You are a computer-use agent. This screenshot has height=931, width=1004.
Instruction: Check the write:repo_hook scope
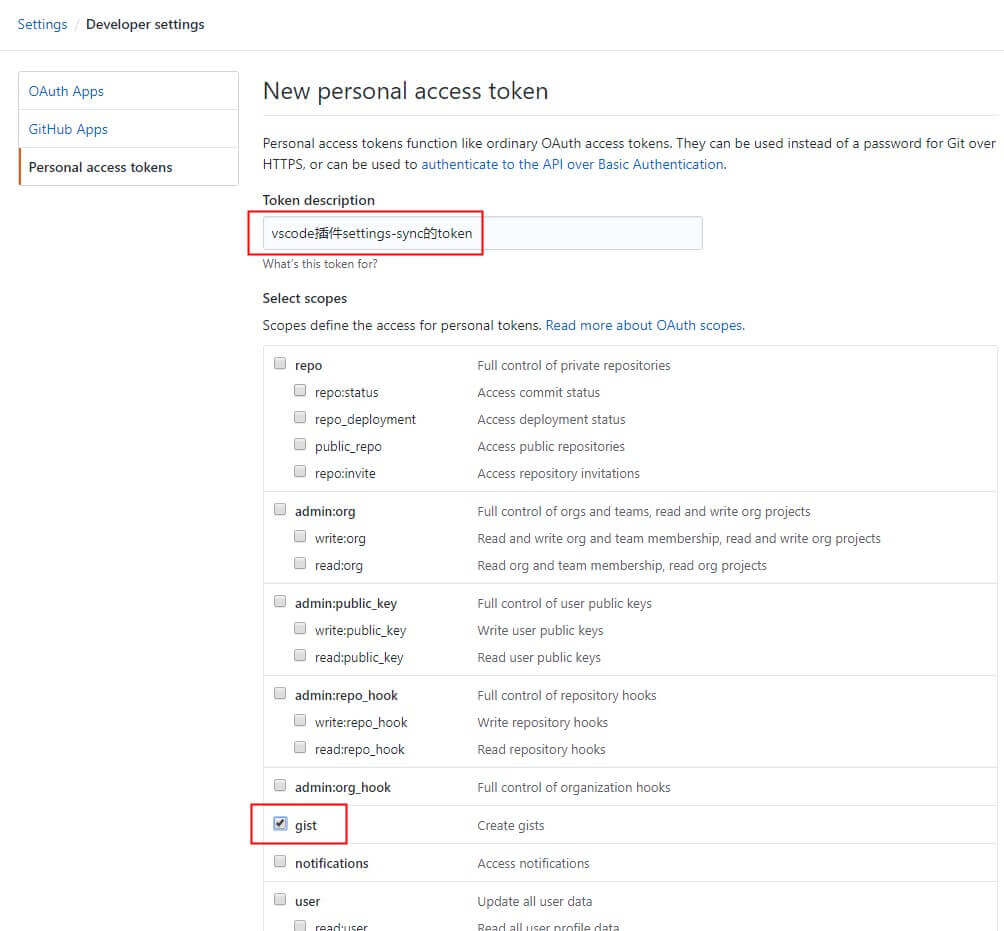click(300, 721)
